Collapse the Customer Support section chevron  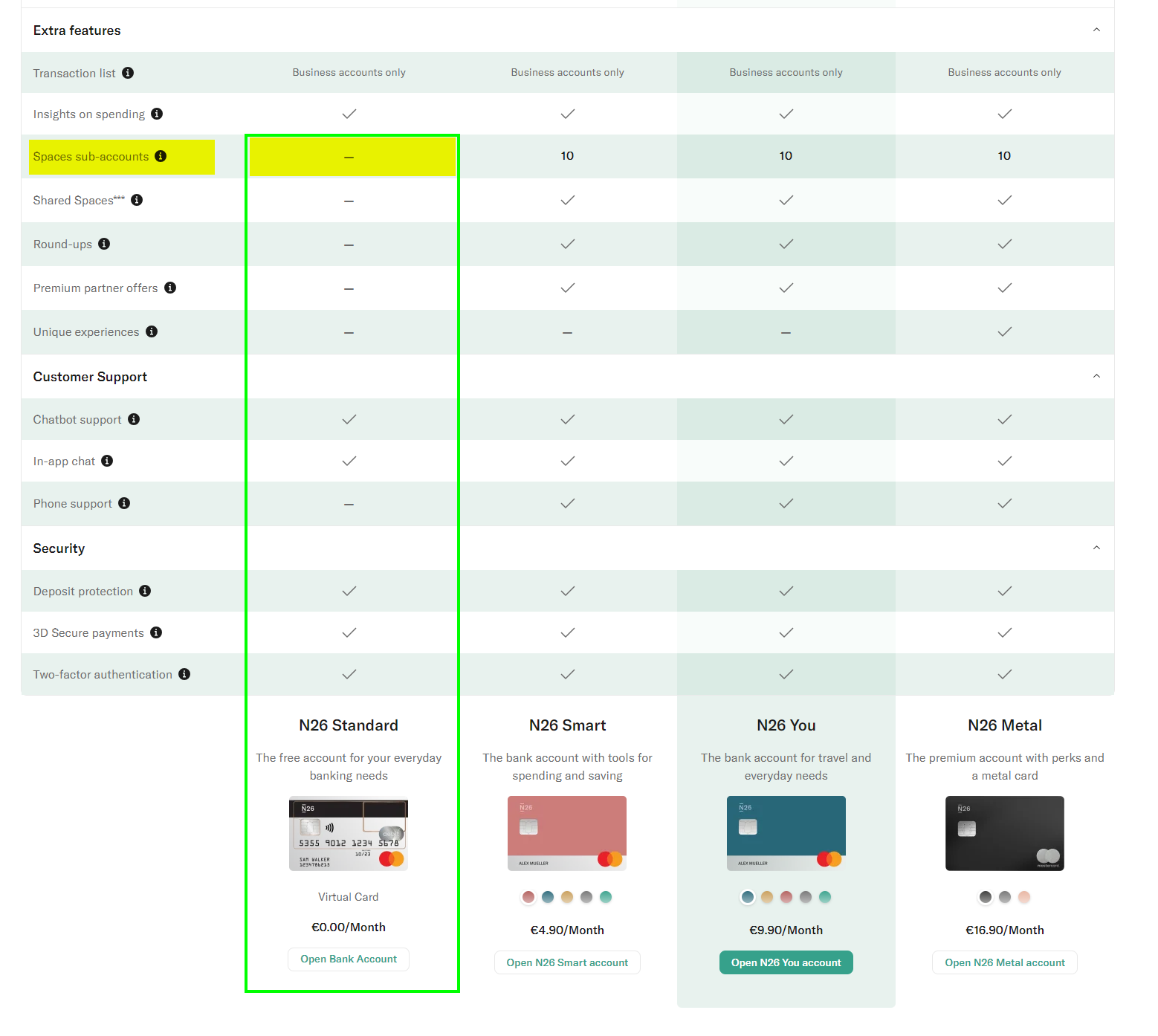[x=1096, y=376]
